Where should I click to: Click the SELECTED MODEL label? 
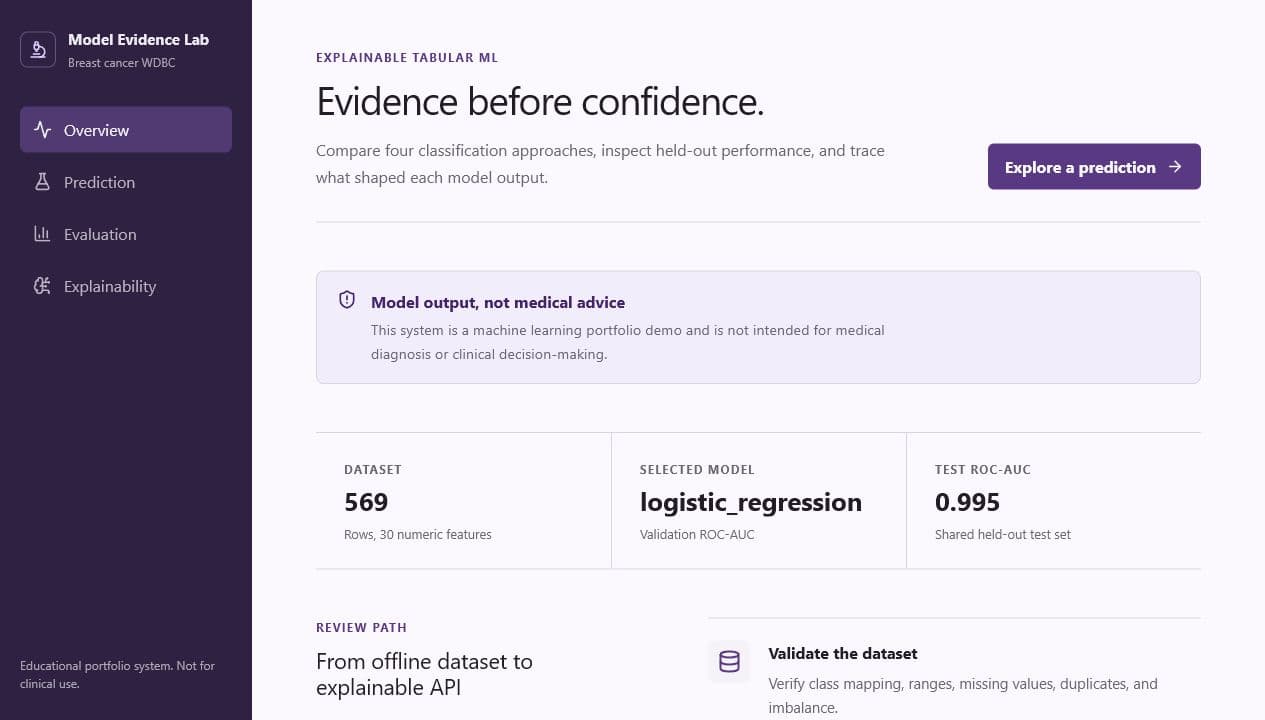pos(697,470)
